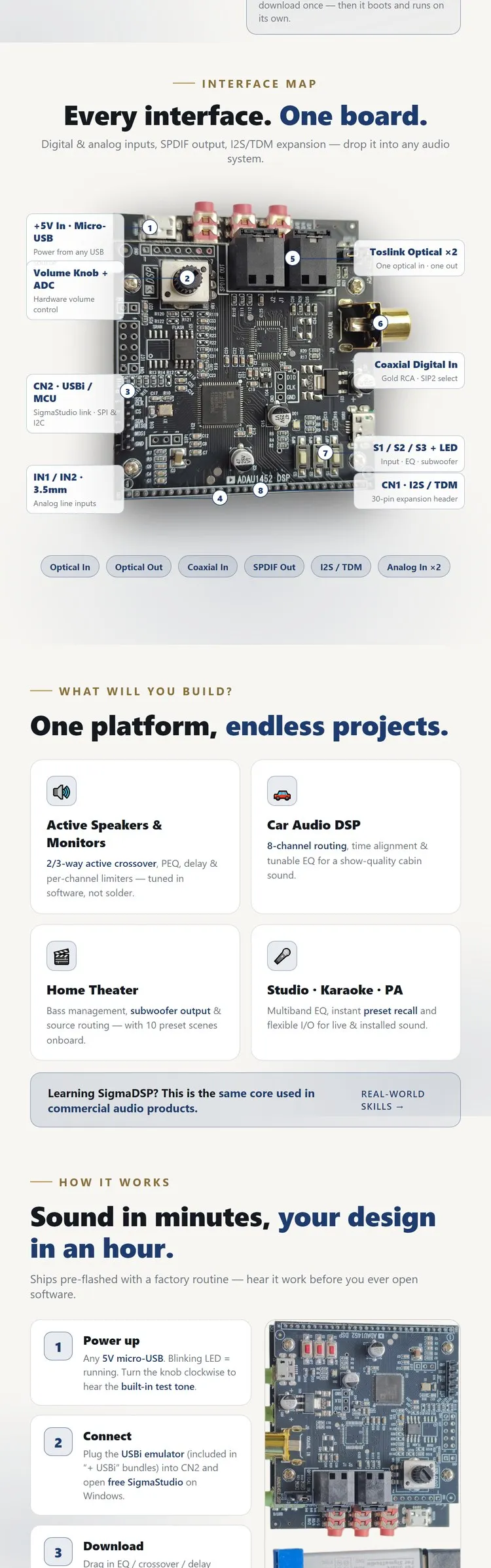Click the Power up step title
The image size is (491, 1568).
click(x=111, y=1340)
